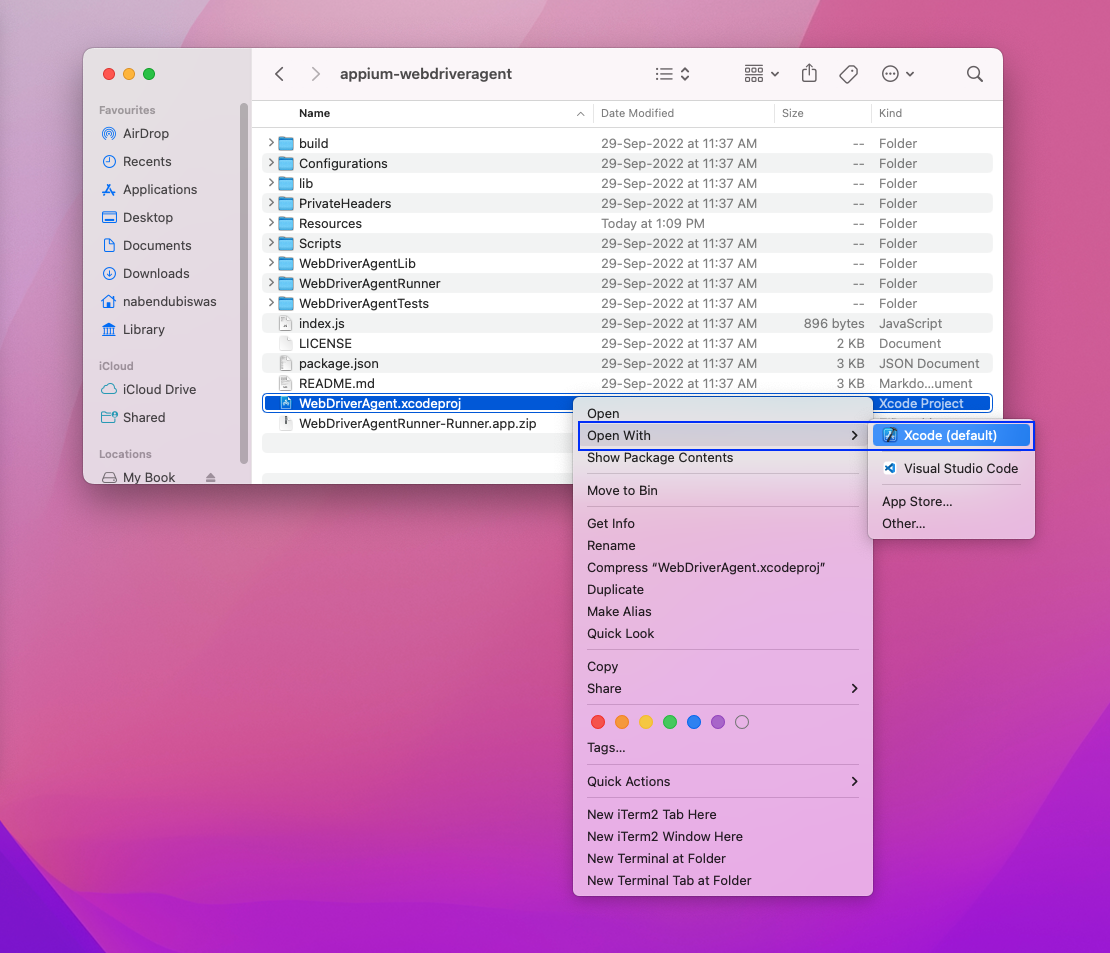The image size is (1110, 953).
Task: Open the More actions ellipsis menu
Action: tap(898, 74)
